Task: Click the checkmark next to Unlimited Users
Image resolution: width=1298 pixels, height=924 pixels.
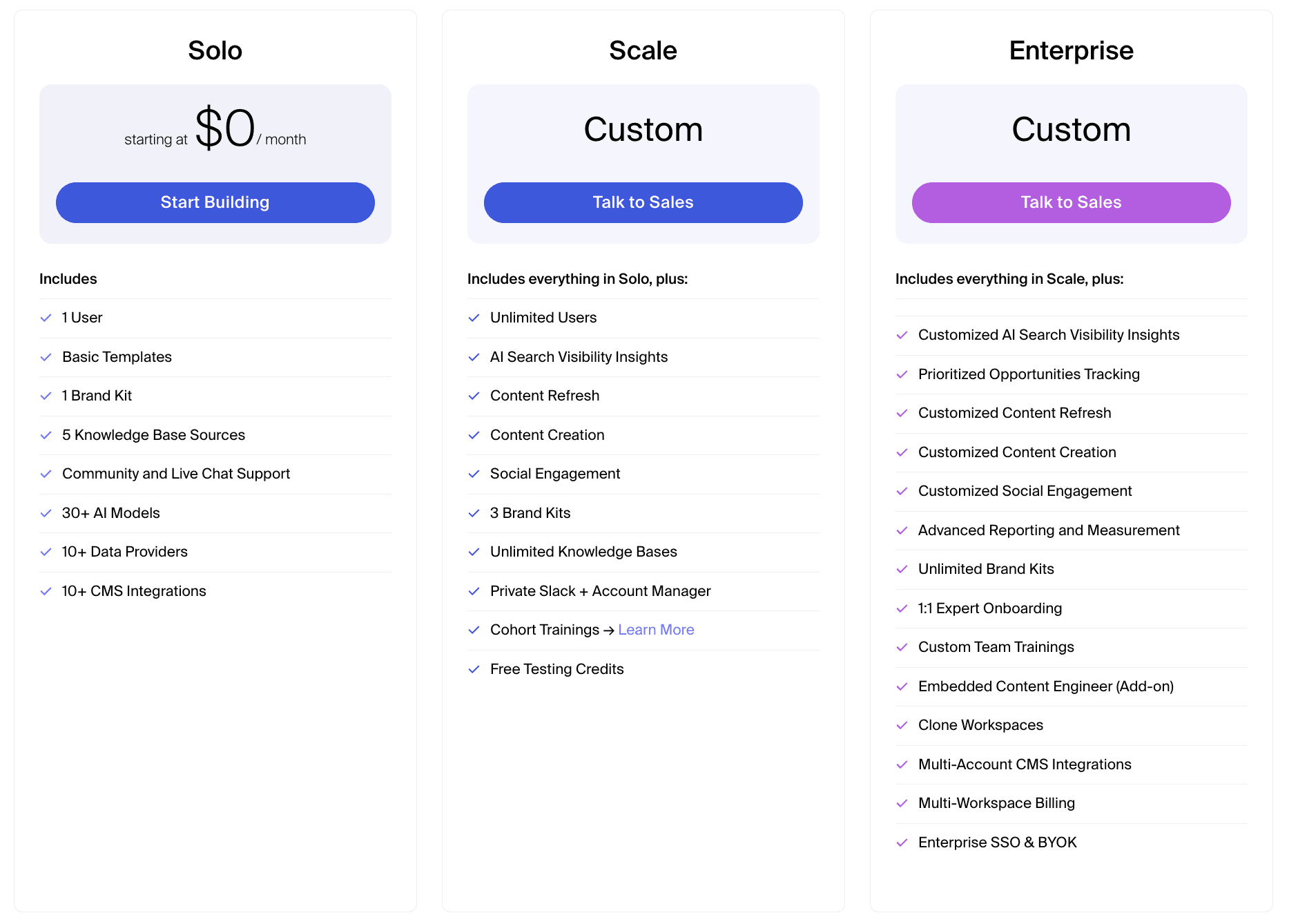Action: click(x=474, y=318)
